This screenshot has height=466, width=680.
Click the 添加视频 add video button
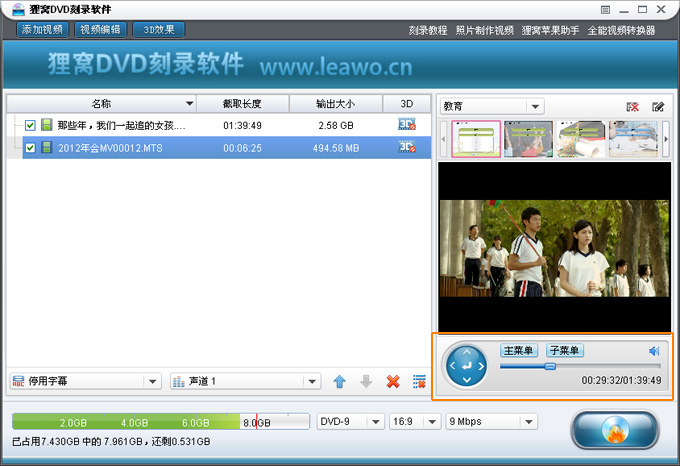click(x=42, y=29)
